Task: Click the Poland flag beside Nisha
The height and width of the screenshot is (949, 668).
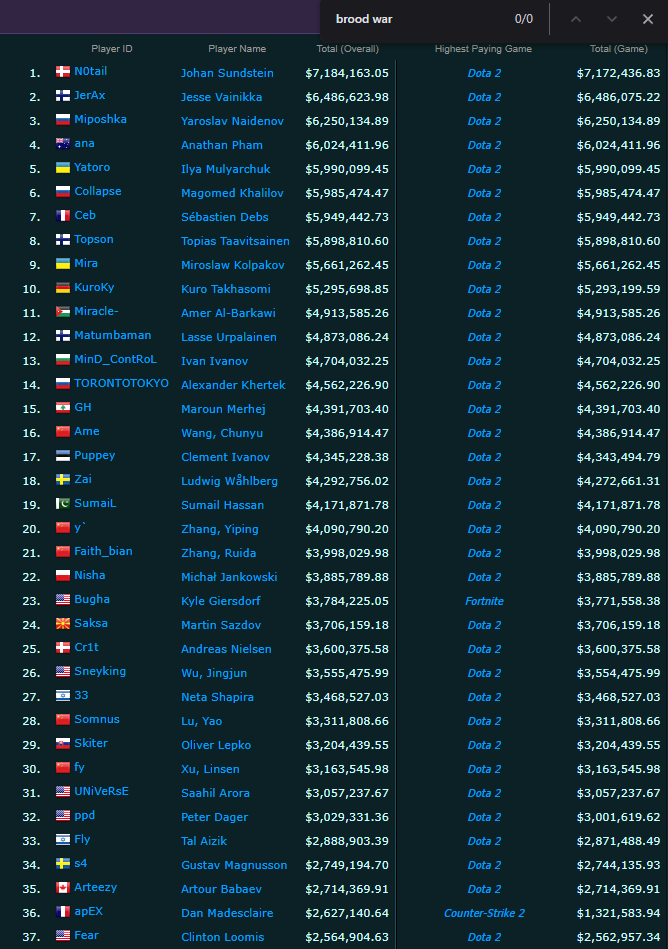Action: tap(63, 576)
